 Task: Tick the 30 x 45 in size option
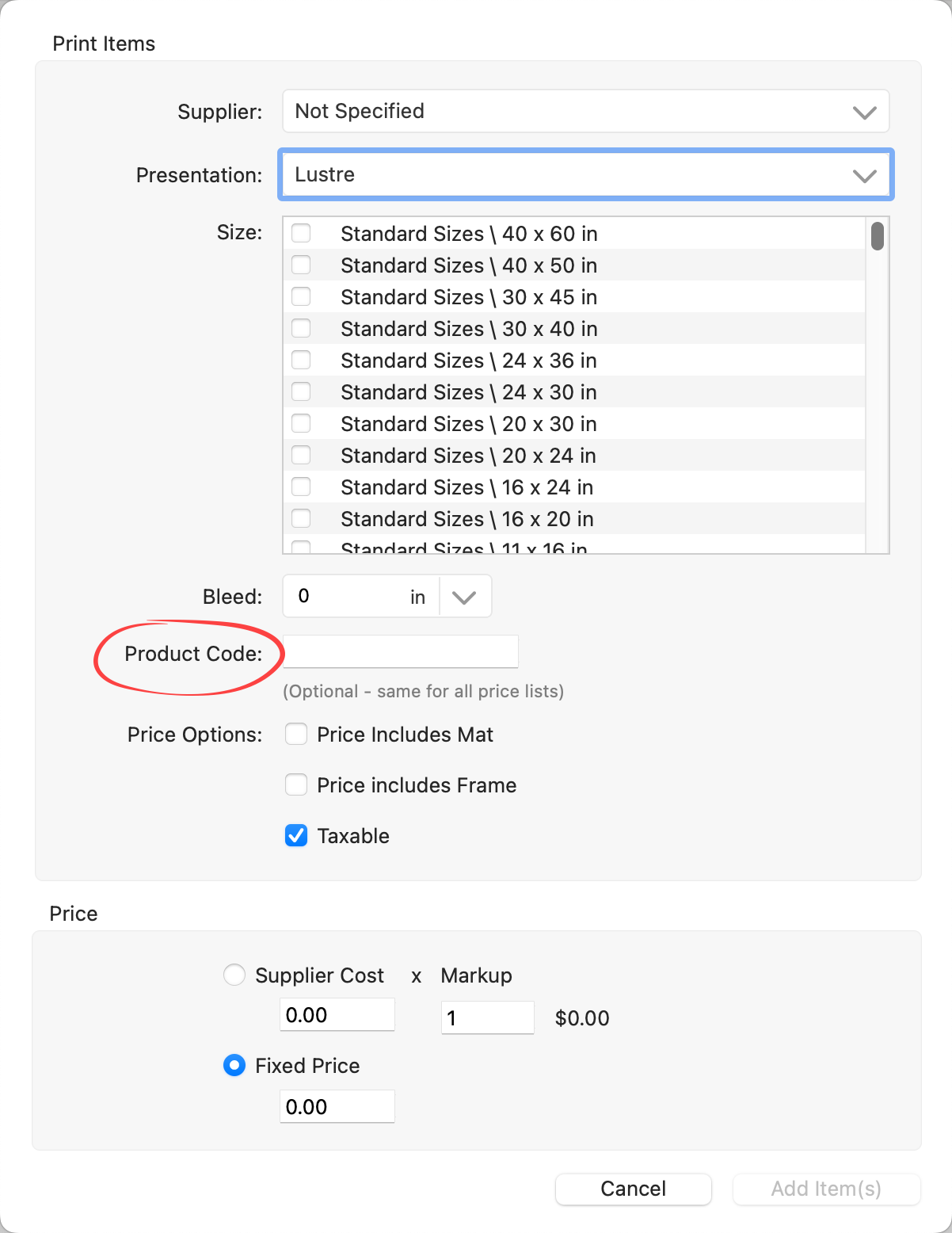tap(301, 296)
